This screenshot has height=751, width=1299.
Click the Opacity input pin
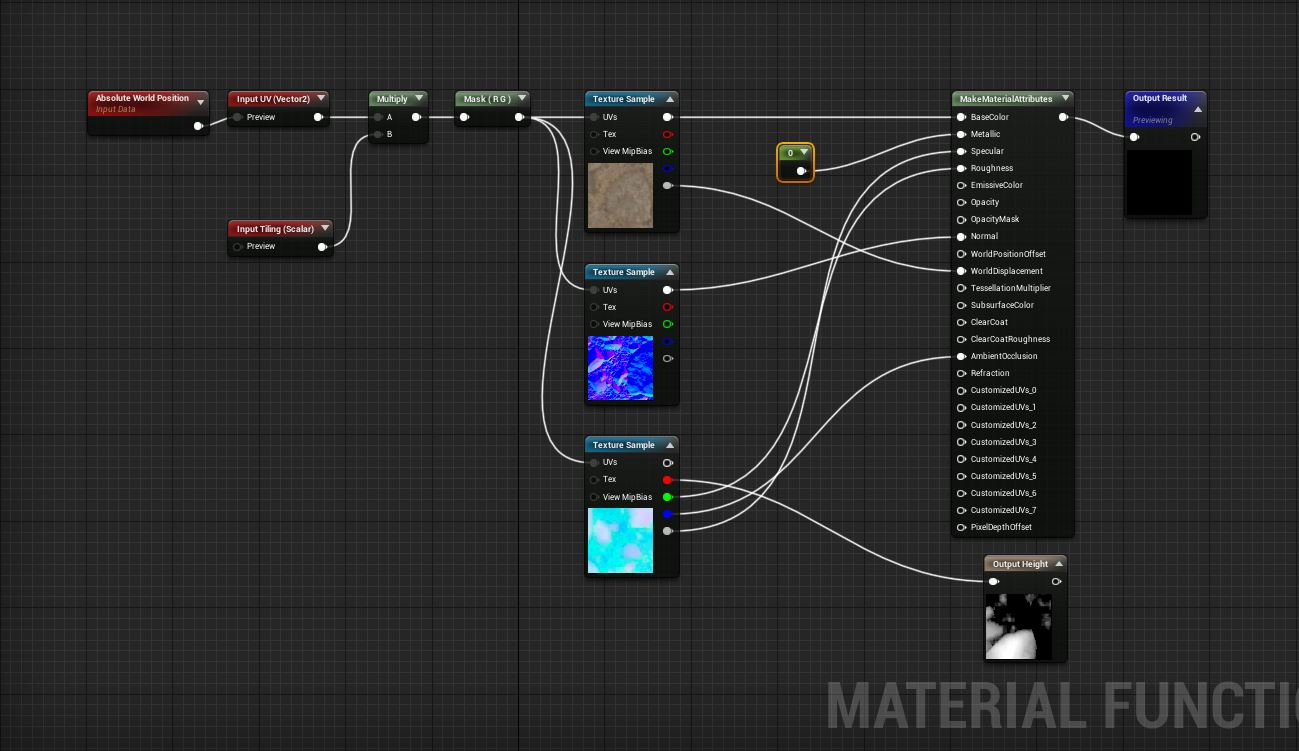pyautogui.click(x=961, y=202)
